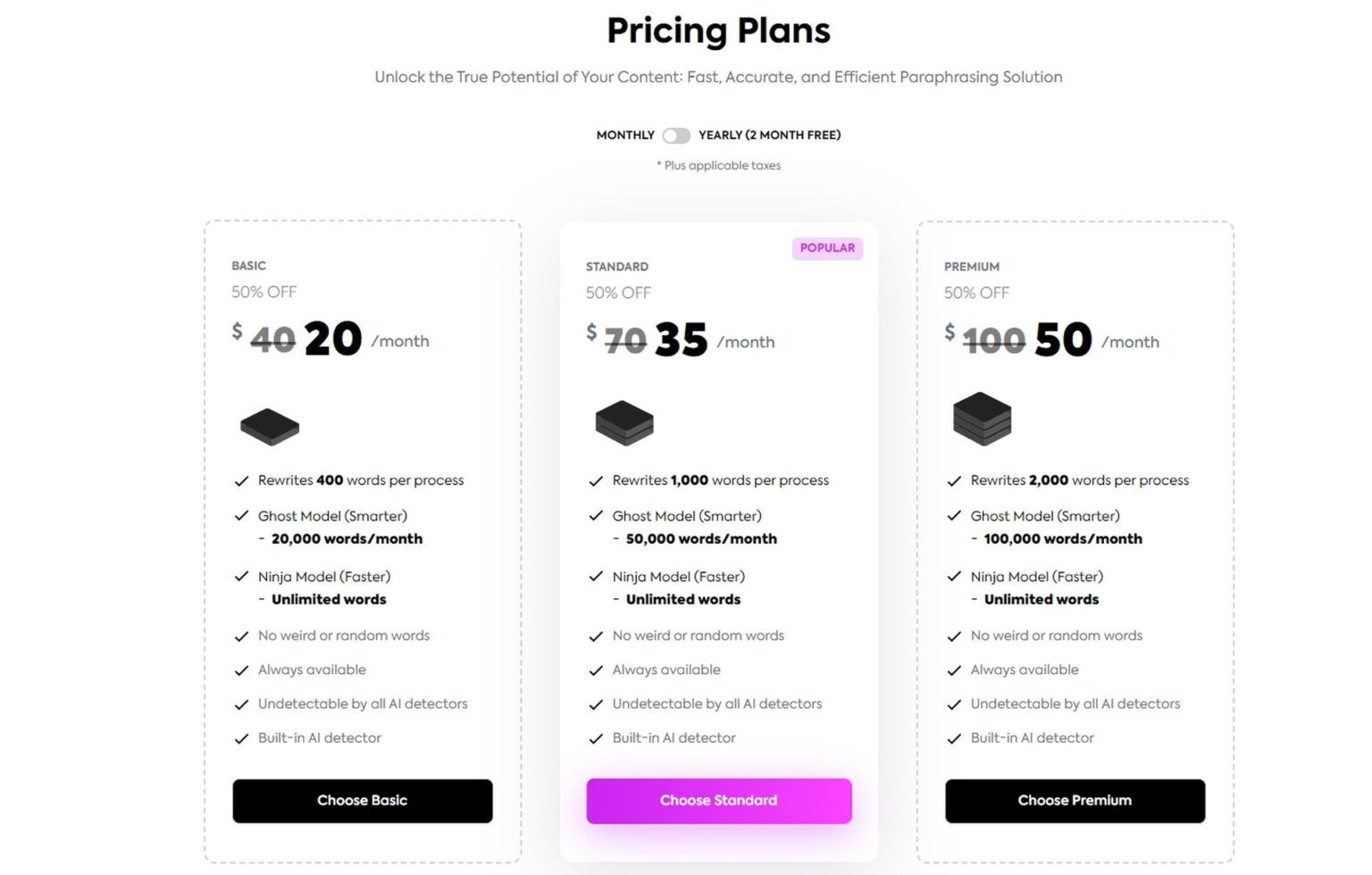Screen dimensions: 1372x875
Task: Click the Choose Premium button
Action: tap(1075, 800)
